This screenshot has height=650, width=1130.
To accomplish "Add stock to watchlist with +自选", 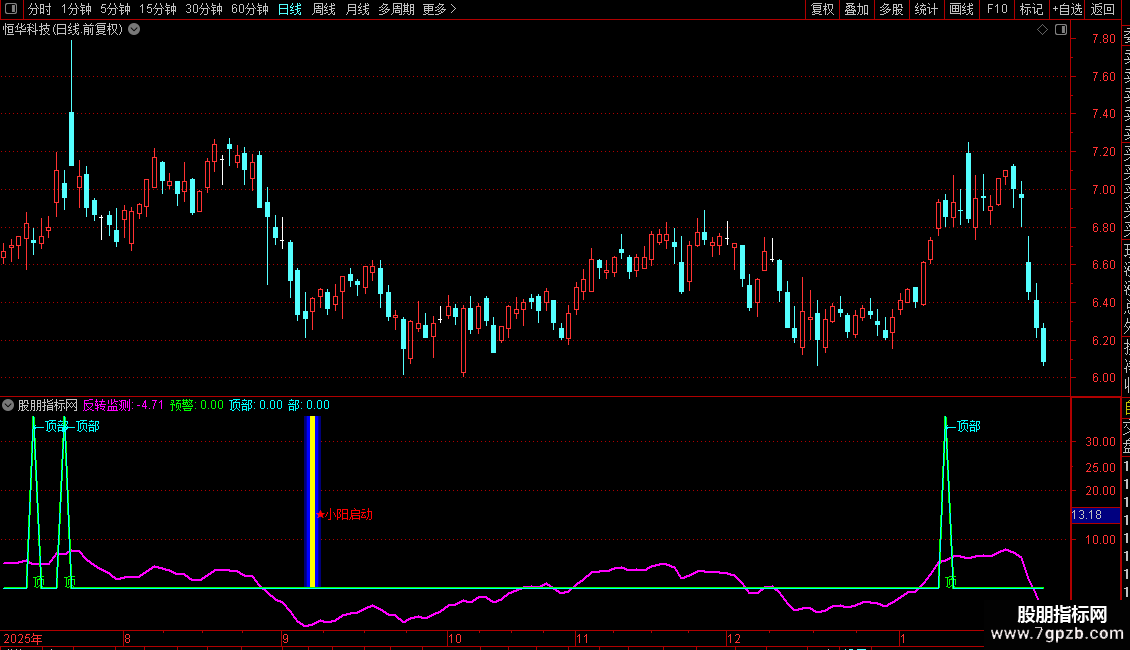I will coord(1067,9).
